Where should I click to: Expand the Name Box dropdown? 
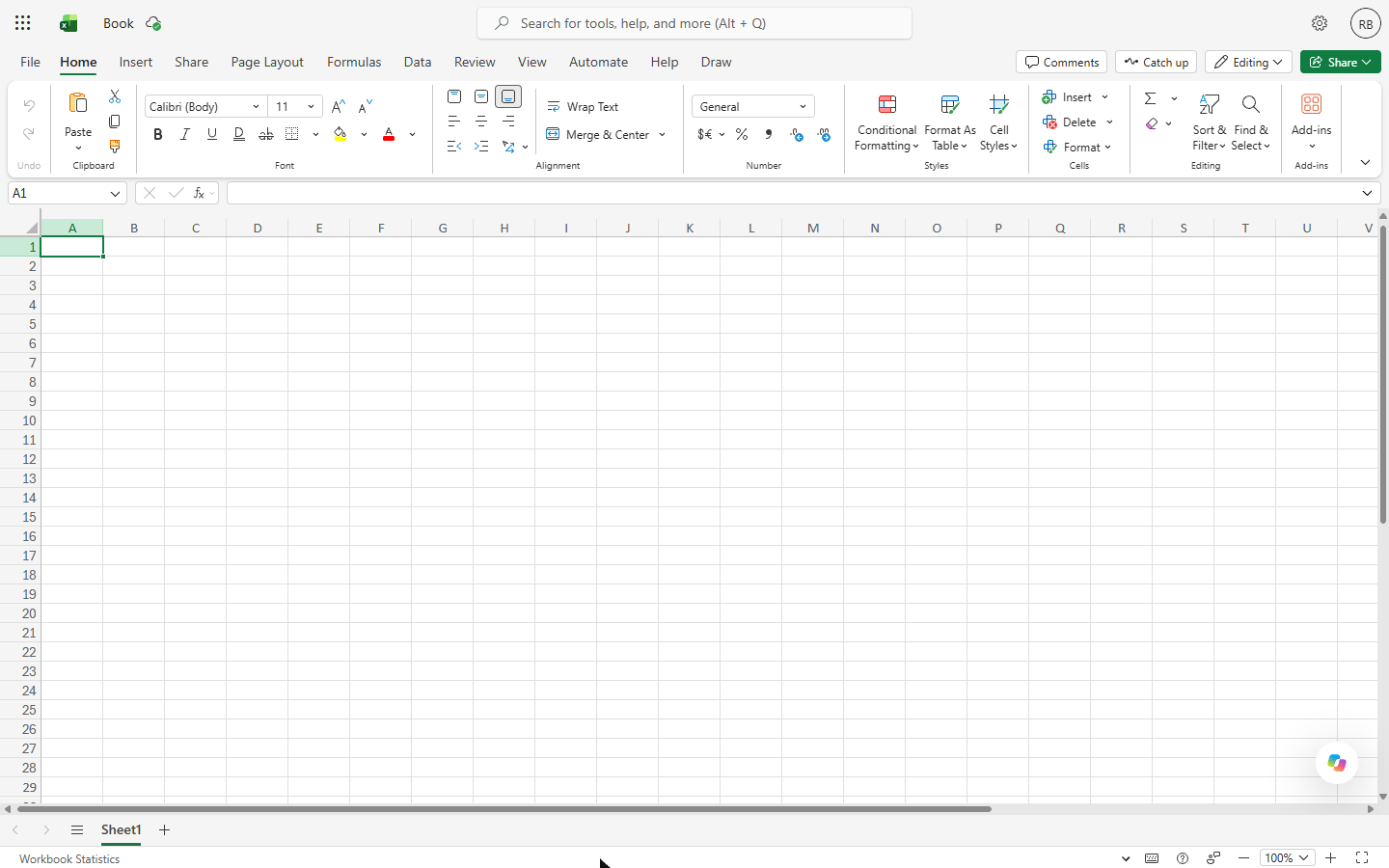pos(115,193)
